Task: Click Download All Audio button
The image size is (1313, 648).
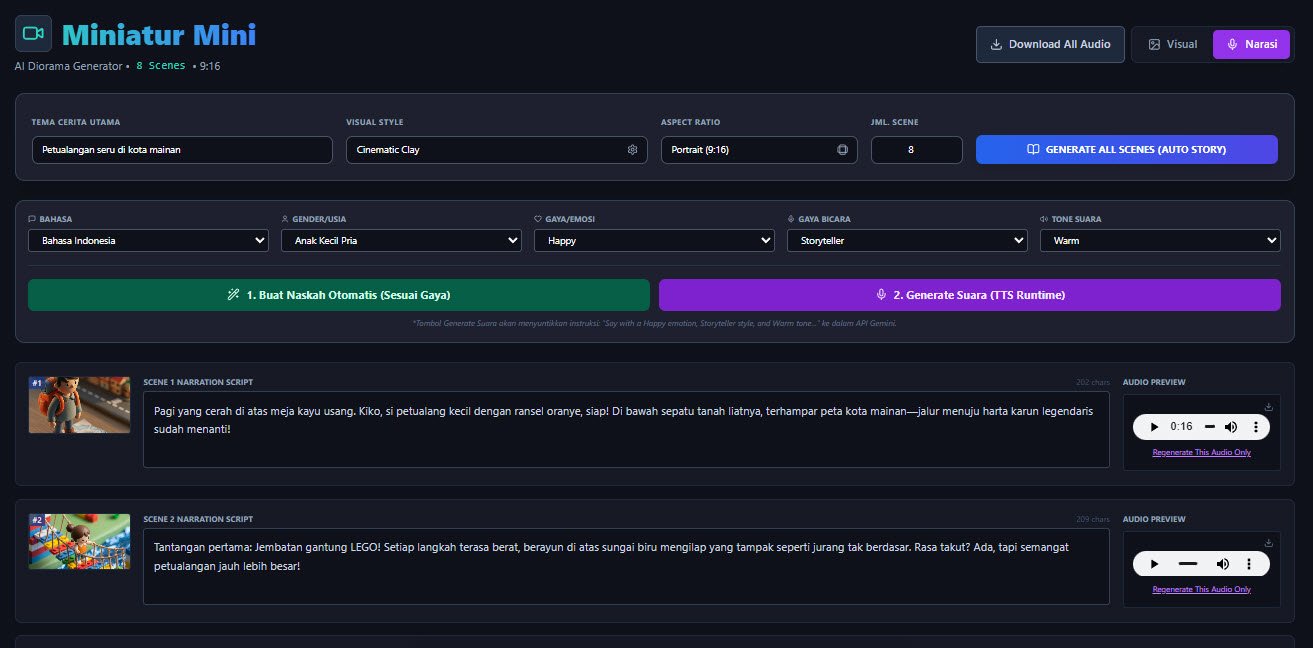Action: pos(1051,44)
